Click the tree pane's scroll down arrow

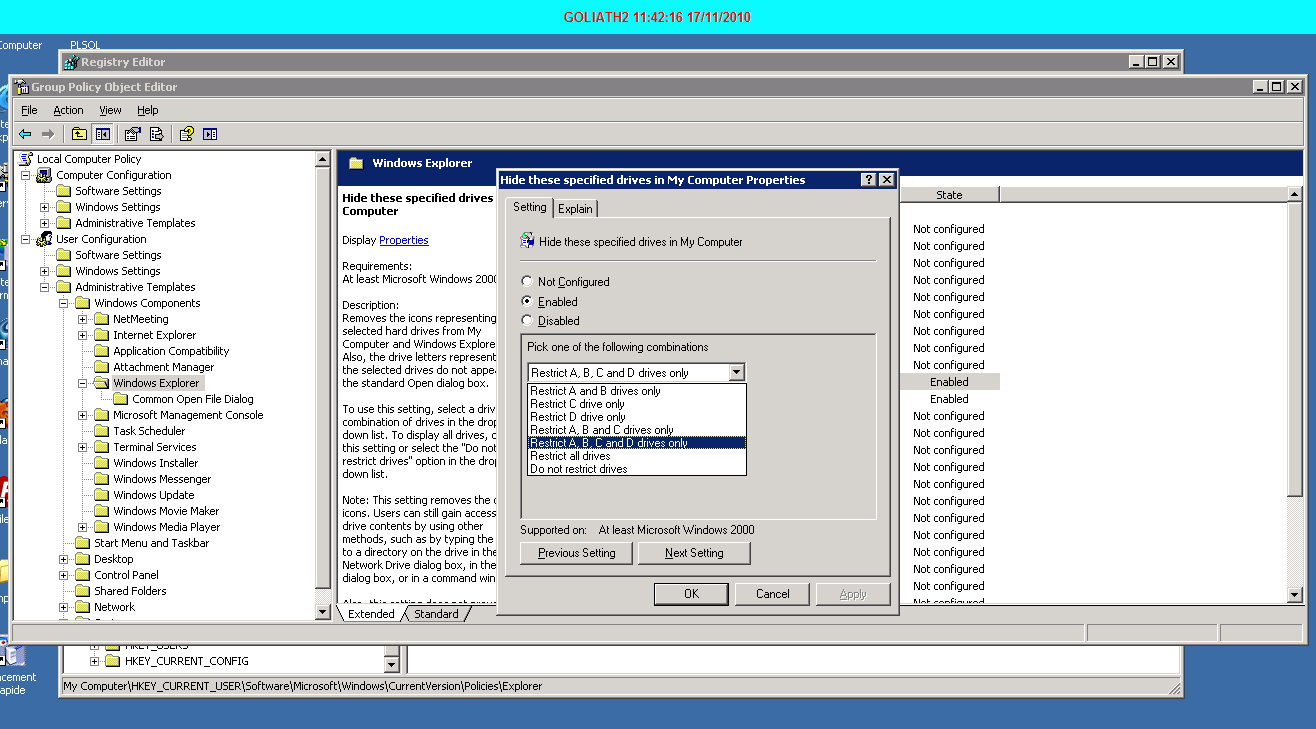tap(322, 611)
